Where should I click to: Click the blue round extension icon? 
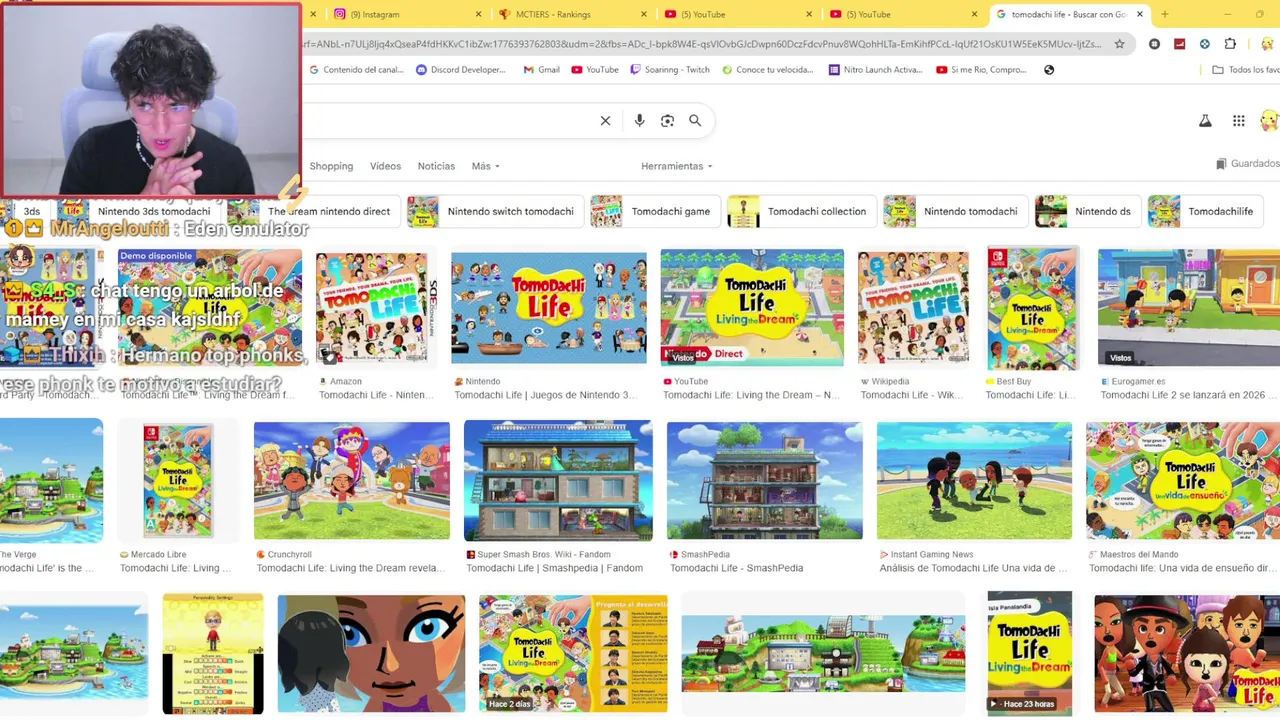pyautogui.click(x=1205, y=44)
